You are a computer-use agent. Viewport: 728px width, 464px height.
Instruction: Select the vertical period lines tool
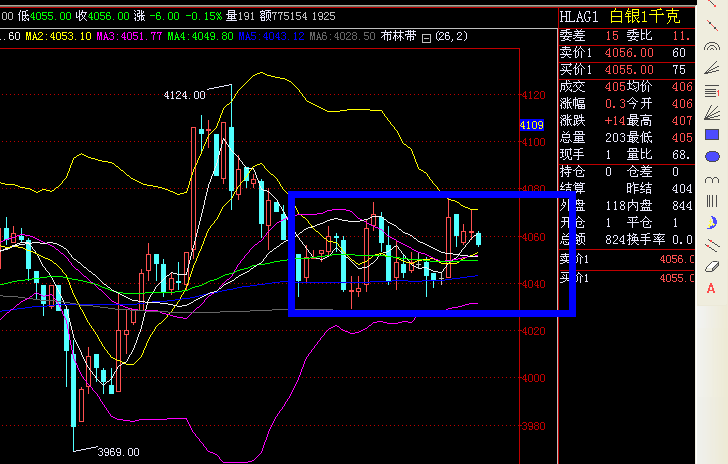coord(712,201)
